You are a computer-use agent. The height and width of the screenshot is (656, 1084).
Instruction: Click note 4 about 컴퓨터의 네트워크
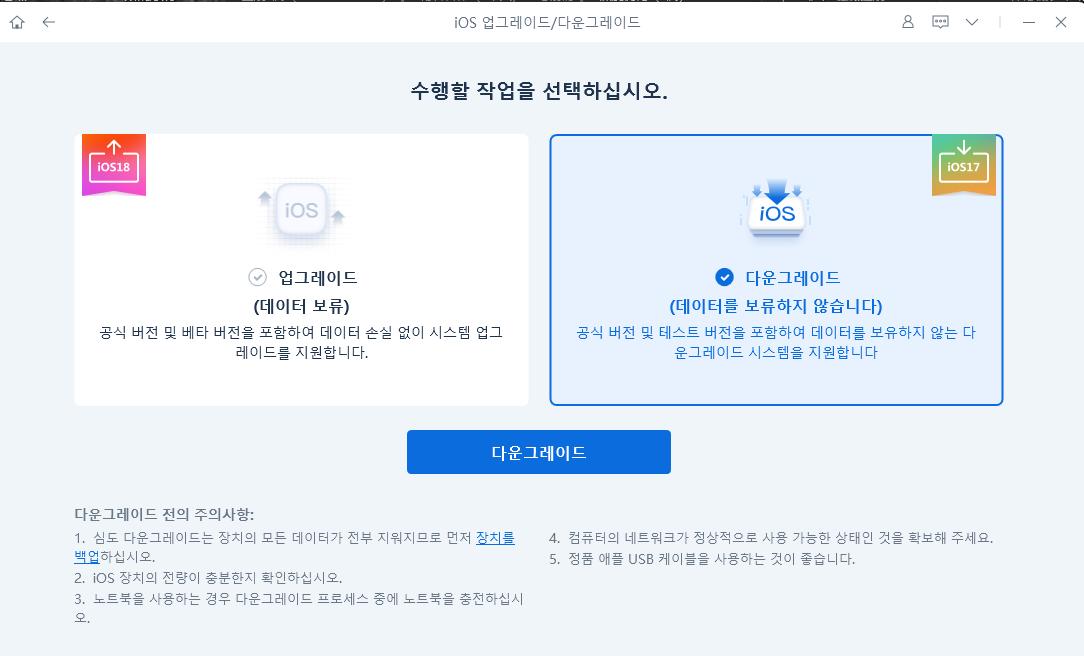771,538
